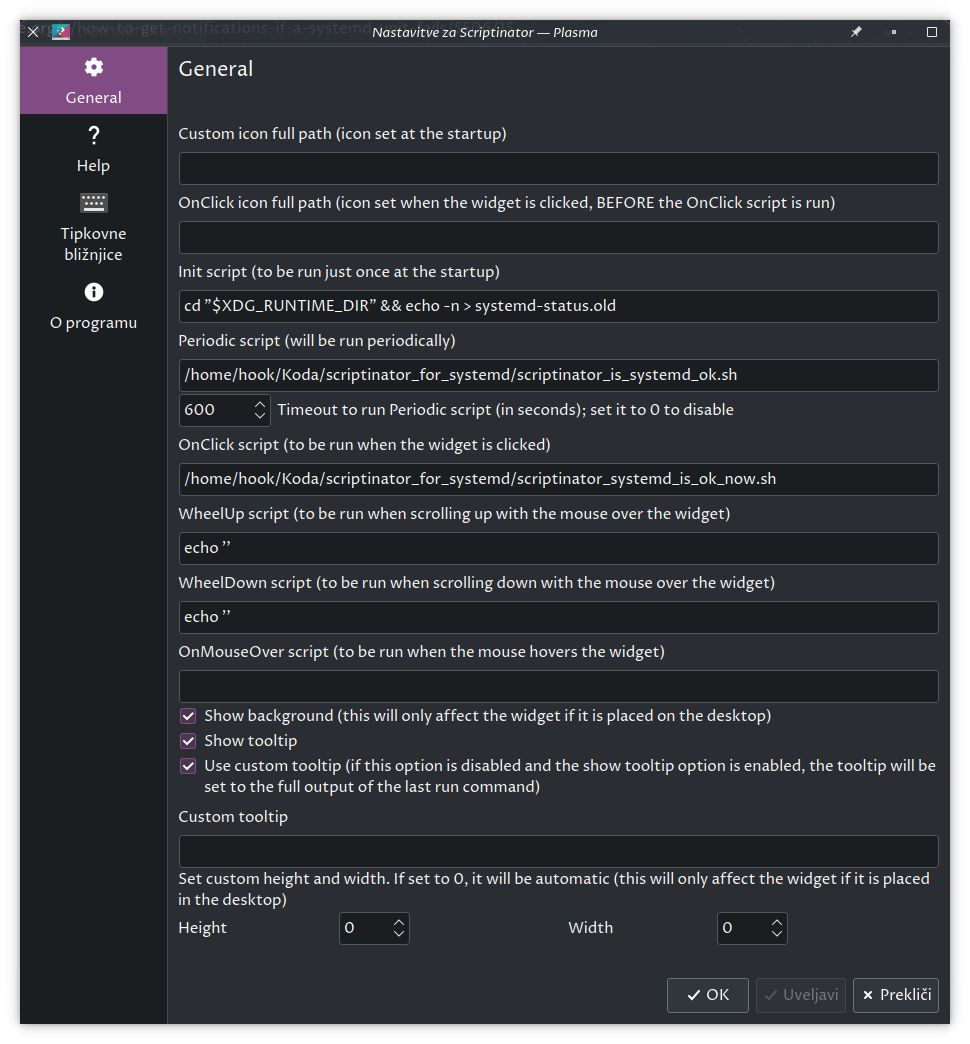Toggle the Show tooltip checkbox
970x1044 pixels.
188,741
